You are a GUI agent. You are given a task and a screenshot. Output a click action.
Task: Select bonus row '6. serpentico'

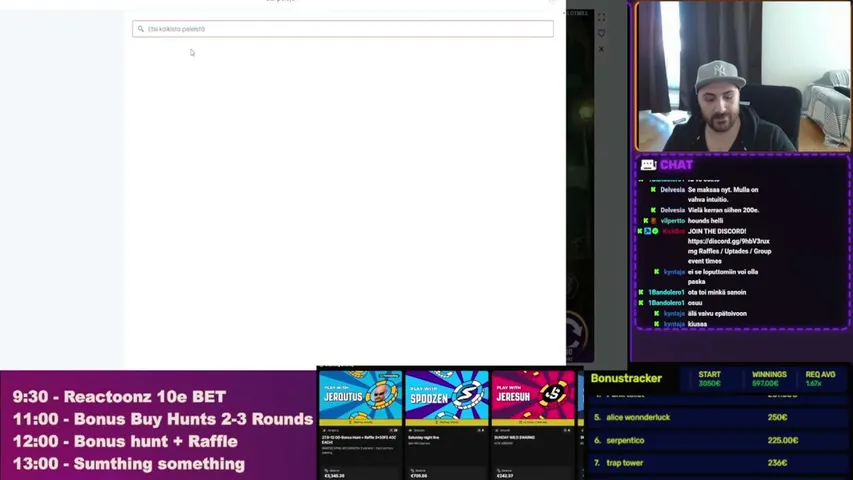(x=717, y=440)
